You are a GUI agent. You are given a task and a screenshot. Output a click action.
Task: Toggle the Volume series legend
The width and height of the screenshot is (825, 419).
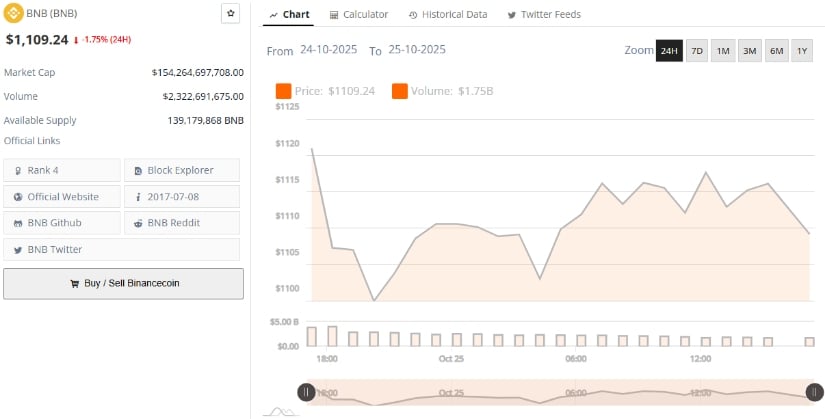[x=443, y=91]
